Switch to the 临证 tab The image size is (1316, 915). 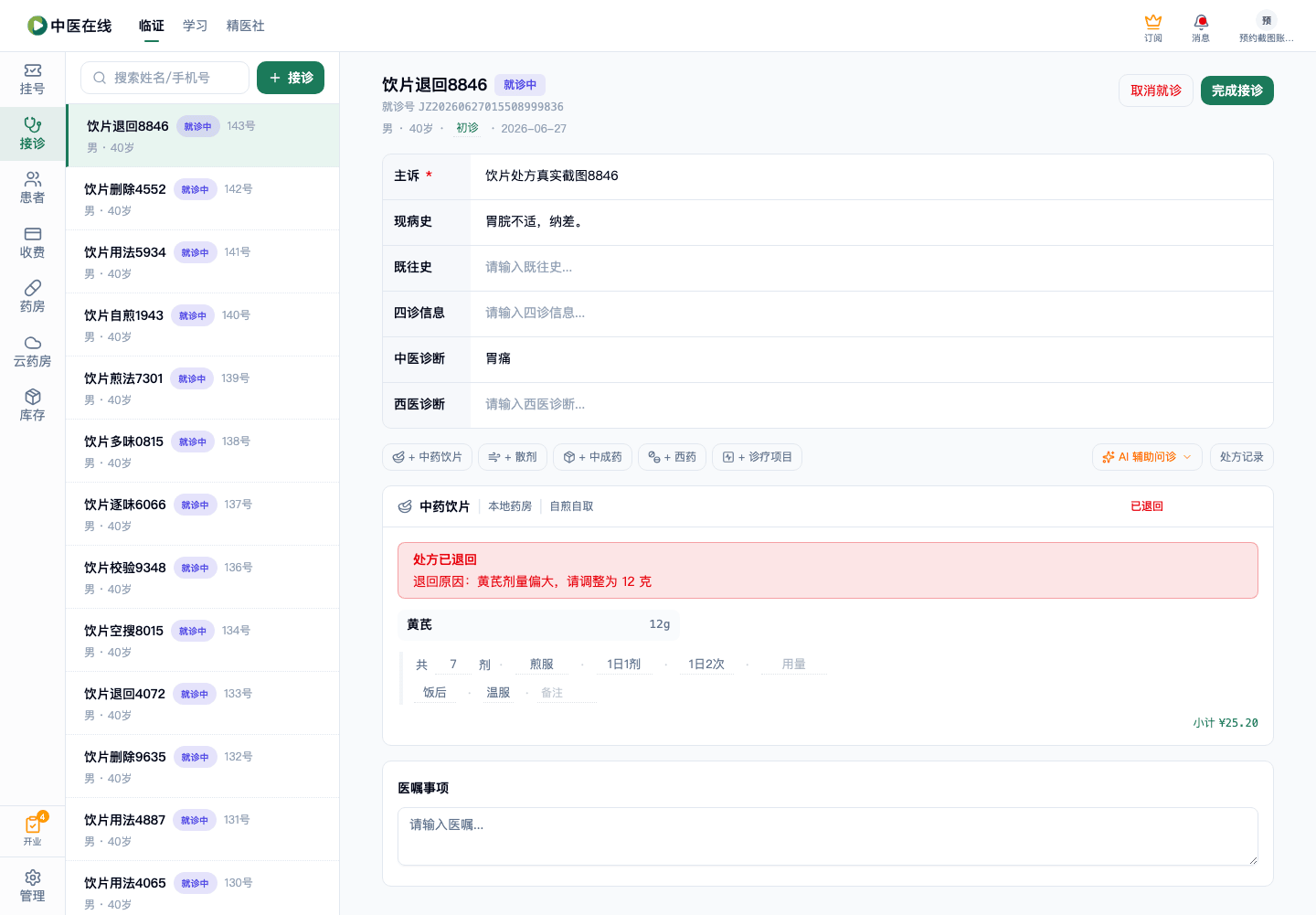point(152,26)
